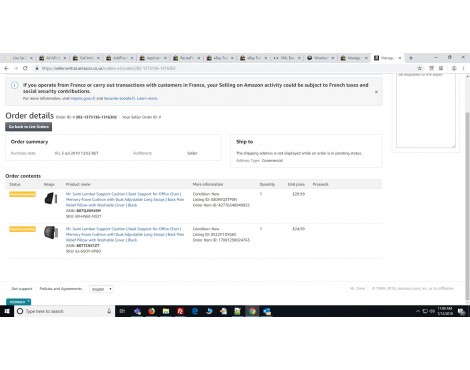Open the Chrome profile avatar icon
This screenshot has width=470, height=370.
point(454,68)
